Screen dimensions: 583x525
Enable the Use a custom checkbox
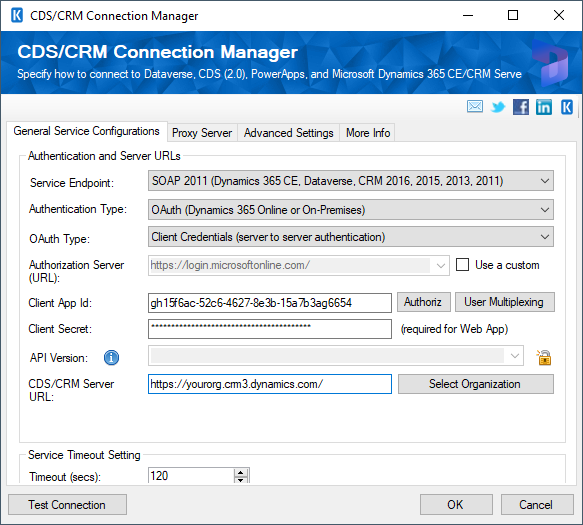(463, 265)
